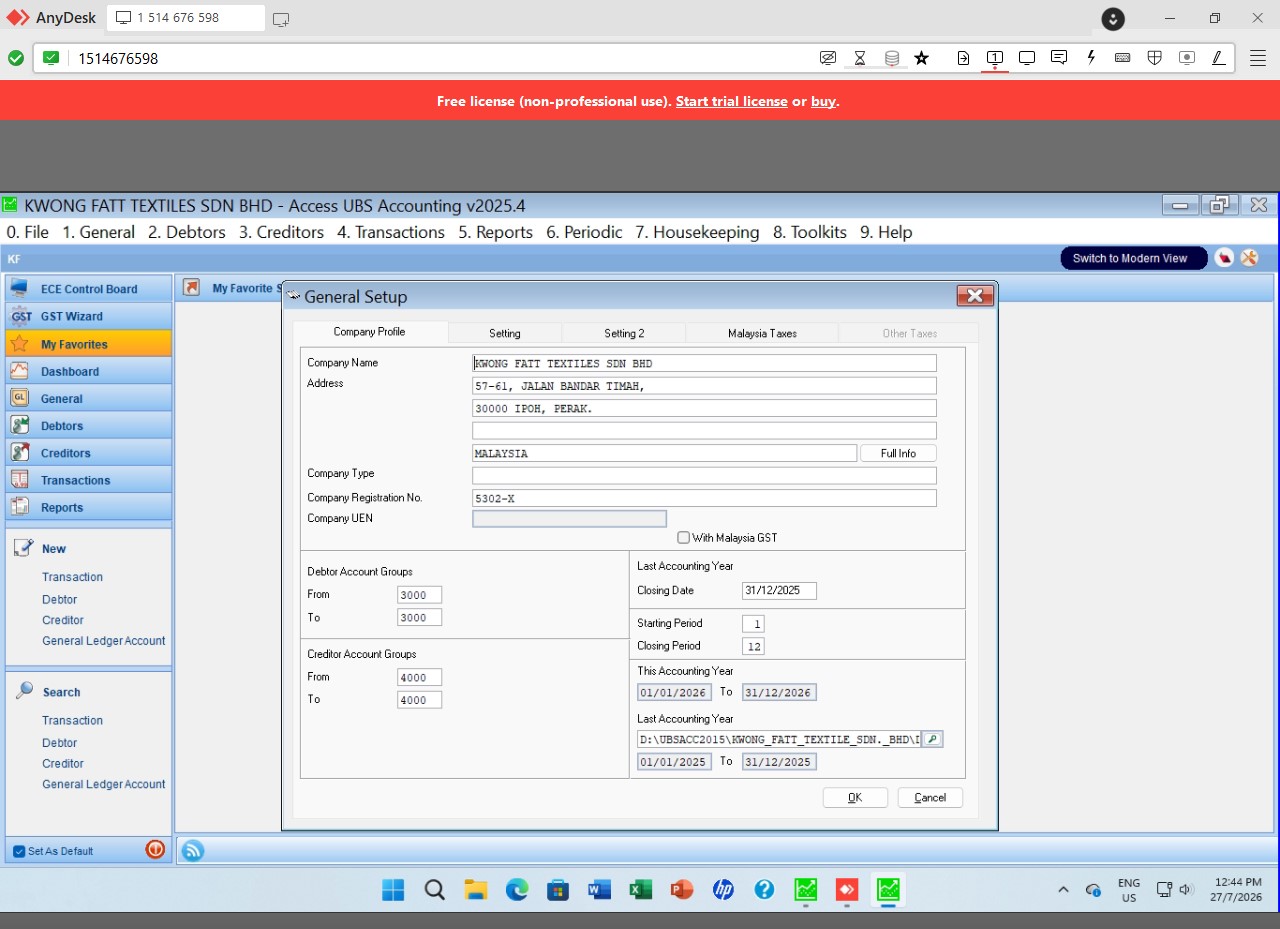Image resolution: width=1280 pixels, height=929 pixels.
Task: Open AnyDesk display settings monitor icon
Action: click(x=1027, y=58)
